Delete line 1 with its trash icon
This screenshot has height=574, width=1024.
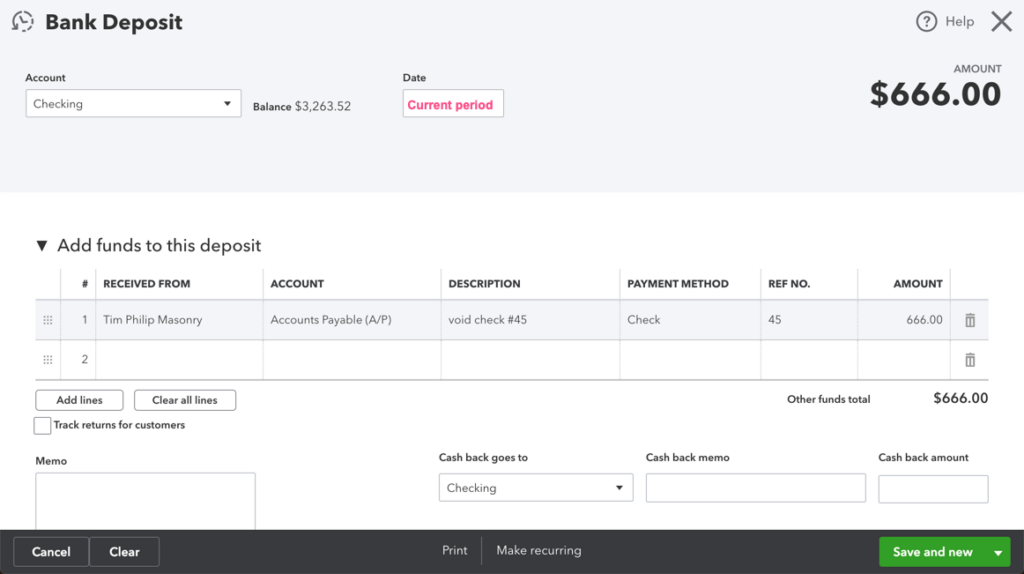970,320
